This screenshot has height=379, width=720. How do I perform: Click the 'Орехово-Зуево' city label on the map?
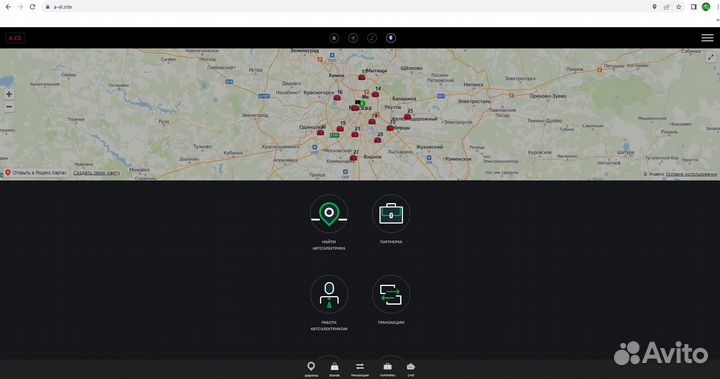pyautogui.click(x=548, y=96)
